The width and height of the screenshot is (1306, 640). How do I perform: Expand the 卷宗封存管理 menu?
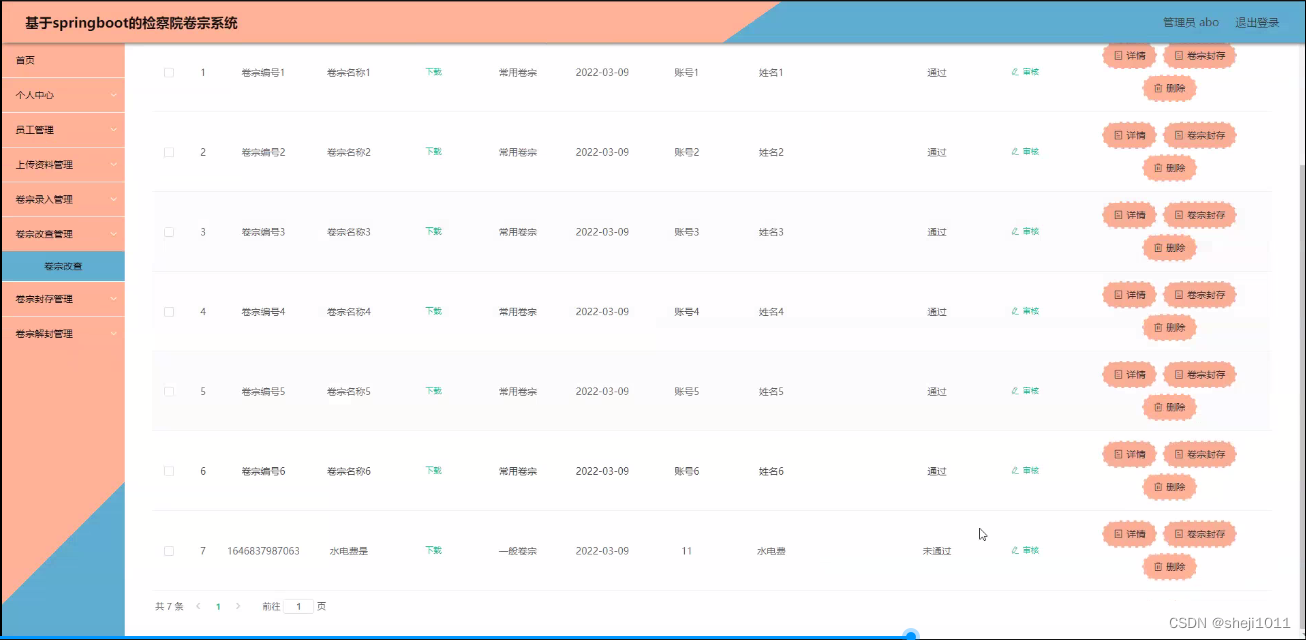[x=62, y=299]
